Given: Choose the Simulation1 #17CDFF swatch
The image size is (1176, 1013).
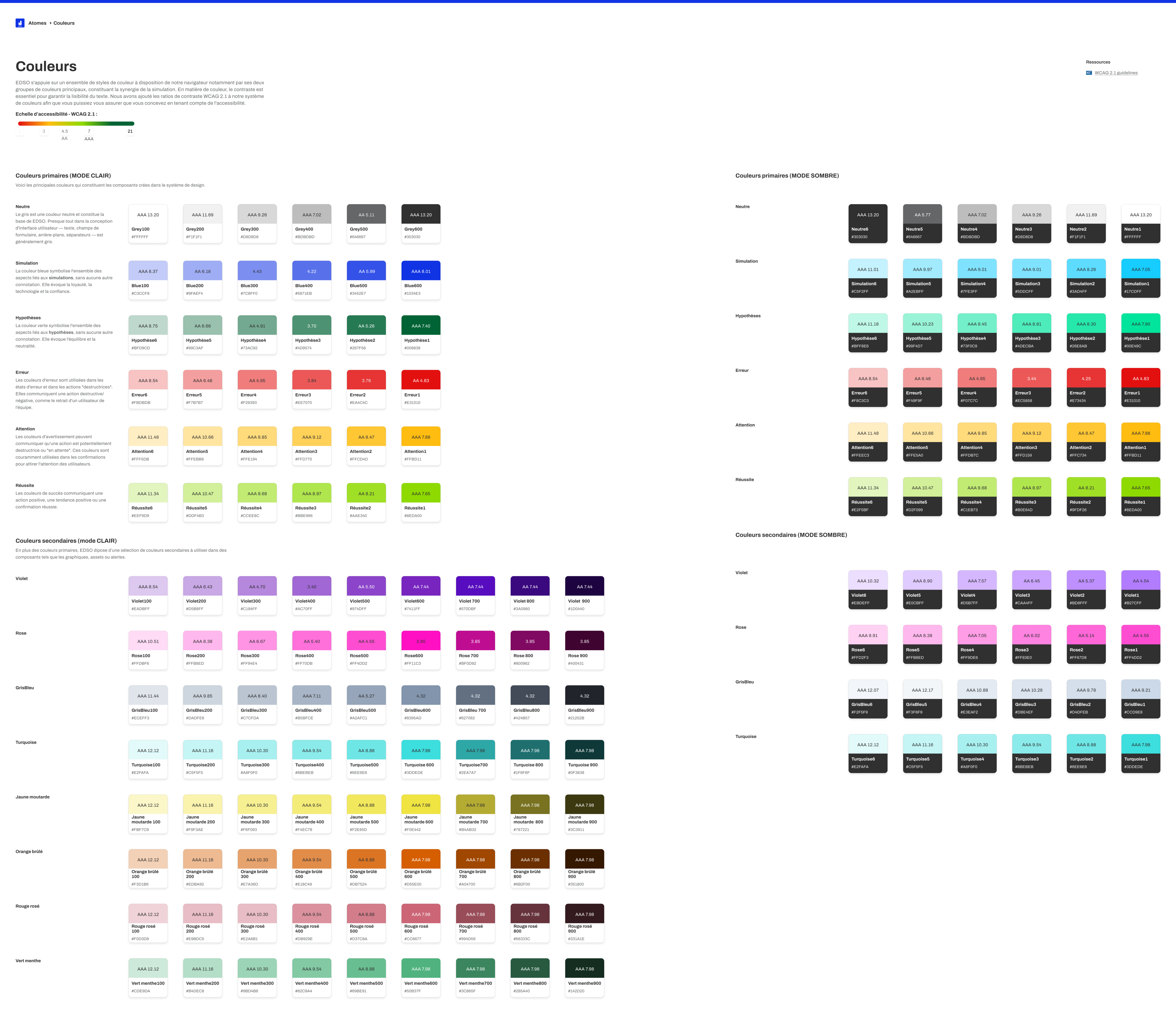Looking at the screenshot, I should (1141, 278).
